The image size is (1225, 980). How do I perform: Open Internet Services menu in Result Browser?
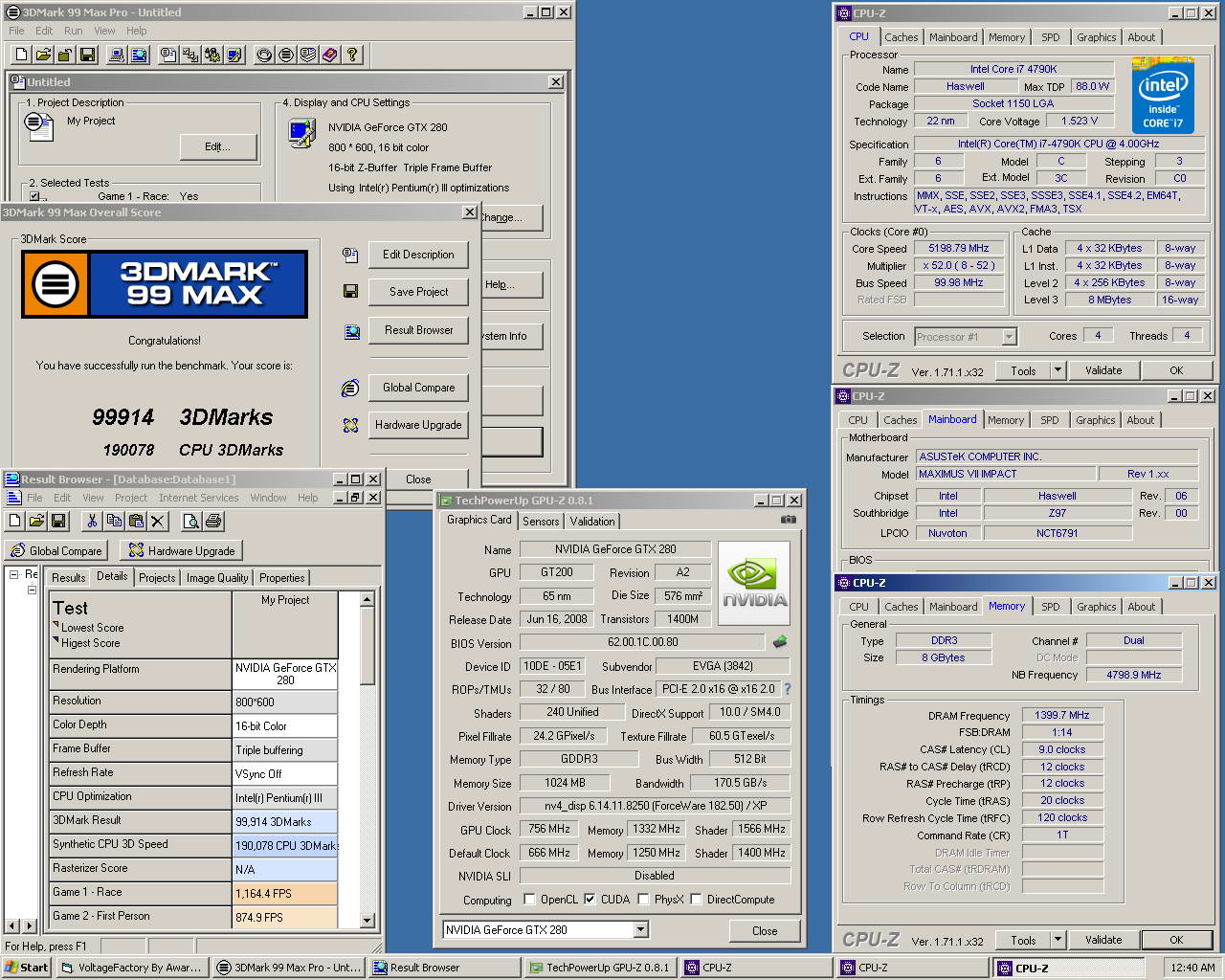click(199, 498)
